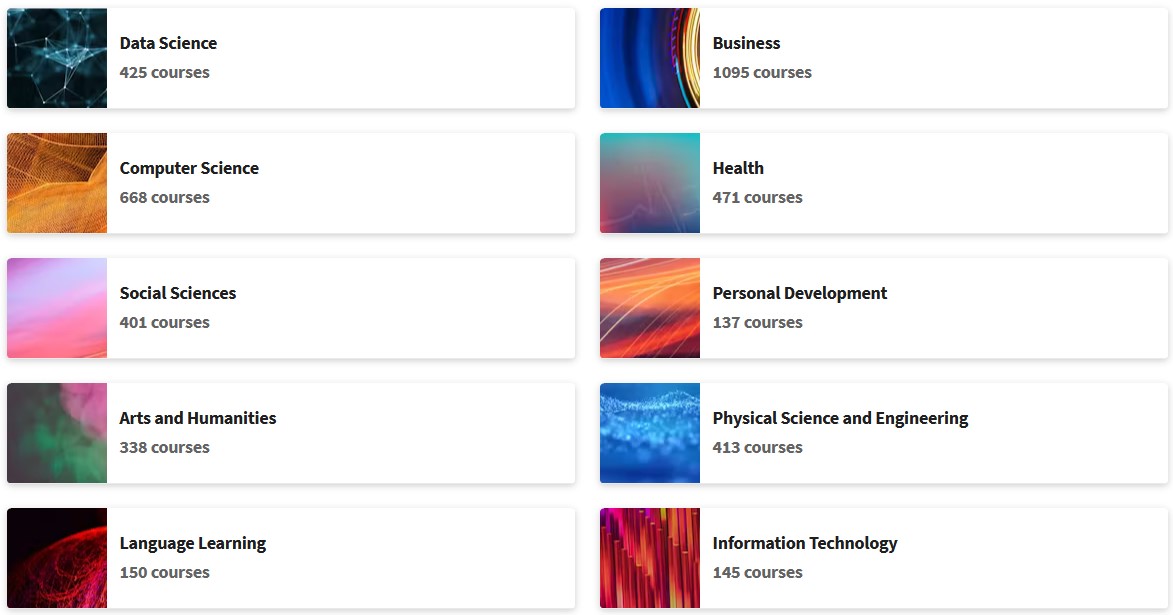Open the Data Science category title

[168, 43]
